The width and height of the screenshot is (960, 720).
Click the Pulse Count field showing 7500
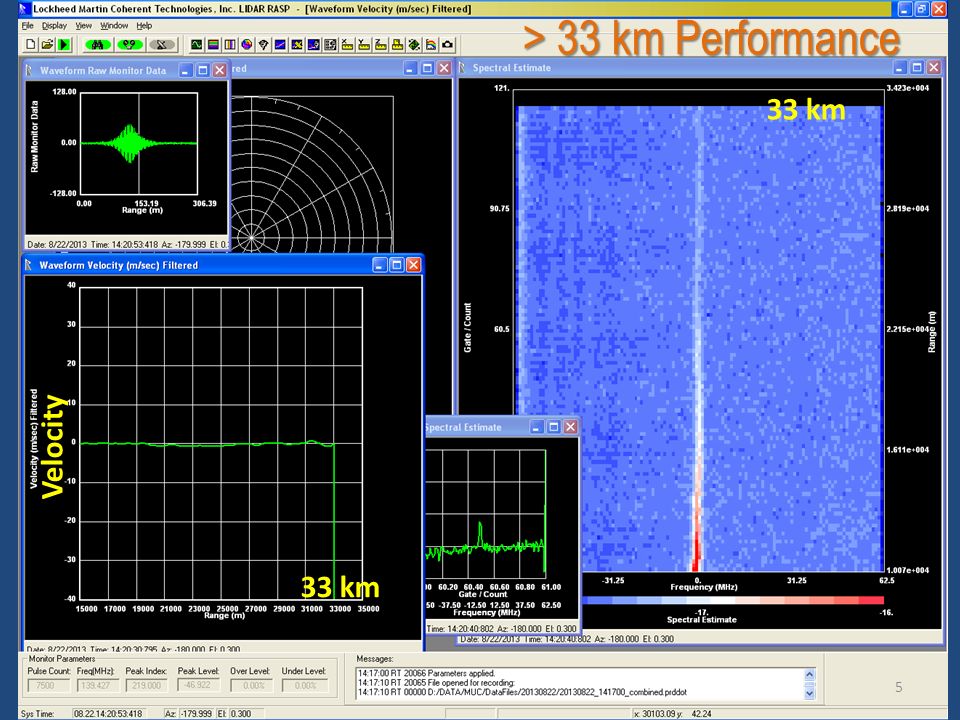(48, 686)
